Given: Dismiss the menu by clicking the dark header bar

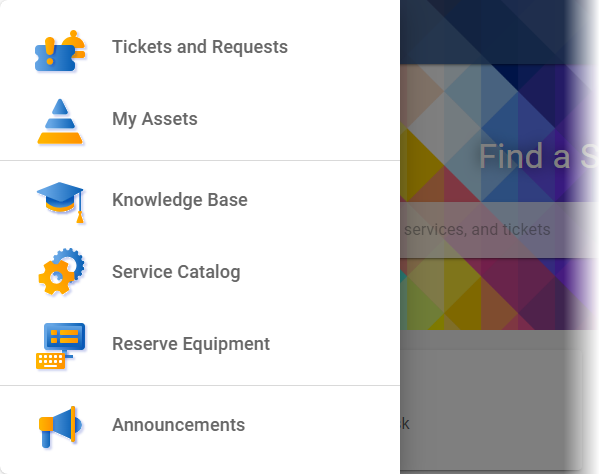Looking at the screenshot, I should pos(499,32).
